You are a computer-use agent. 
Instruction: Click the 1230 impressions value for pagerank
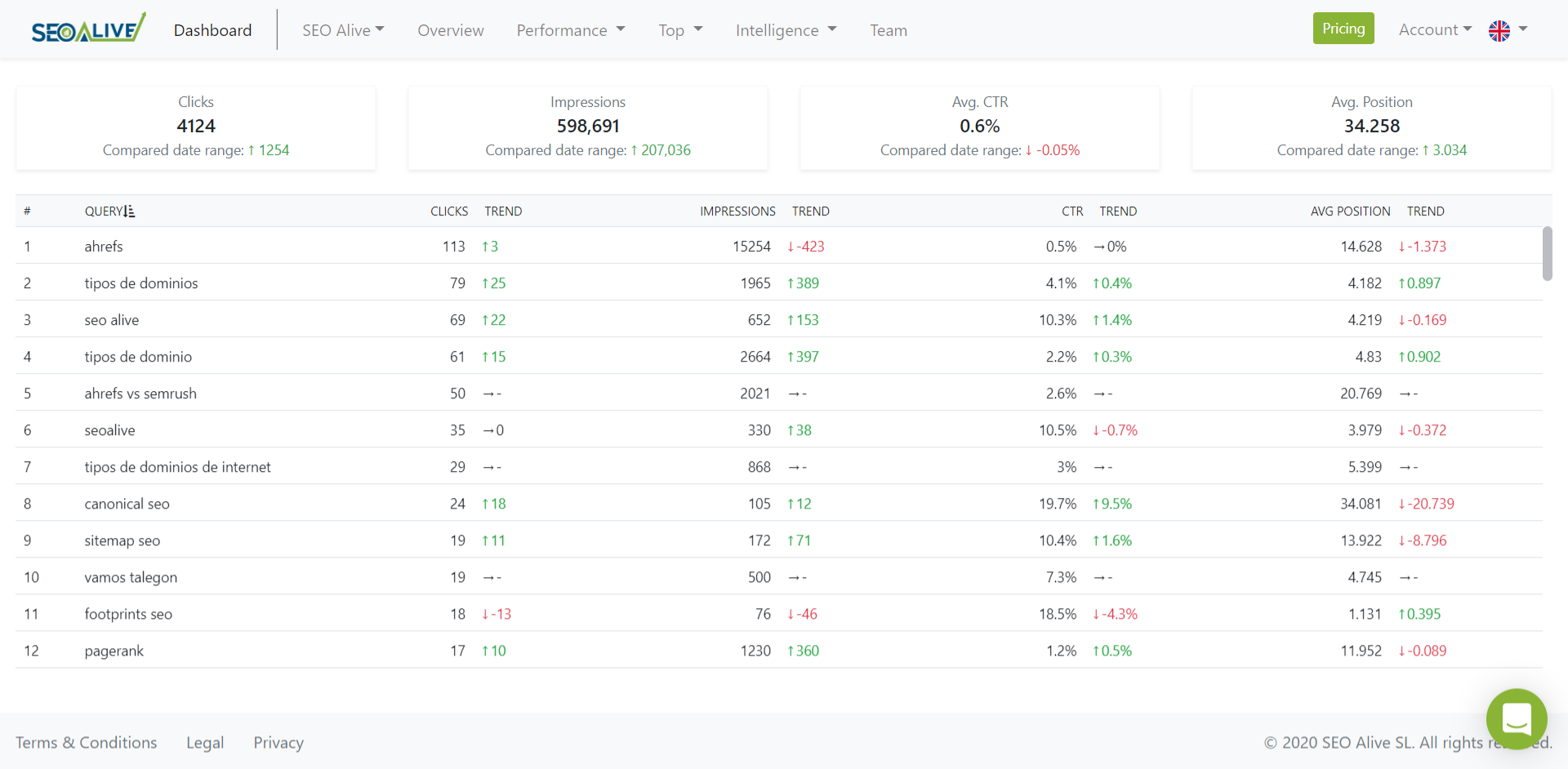pyautogui.click(x=755, y=651)
